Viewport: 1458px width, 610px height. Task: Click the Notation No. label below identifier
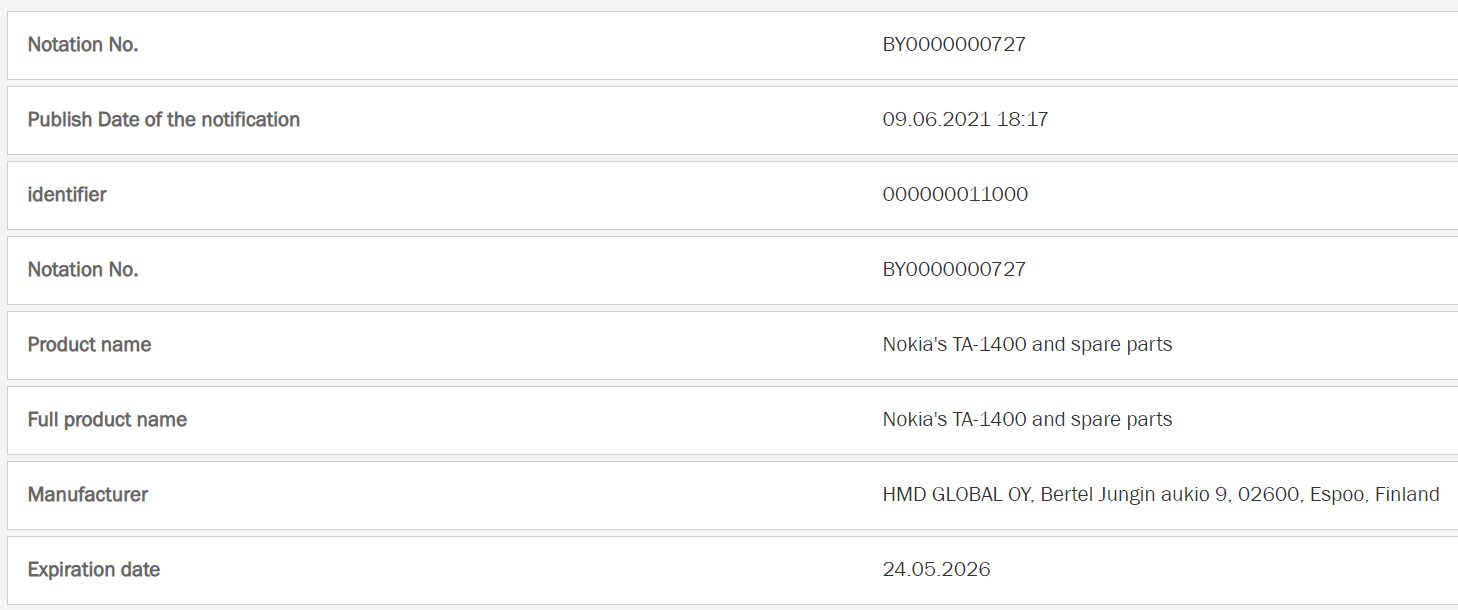click(x=83, y=270)
